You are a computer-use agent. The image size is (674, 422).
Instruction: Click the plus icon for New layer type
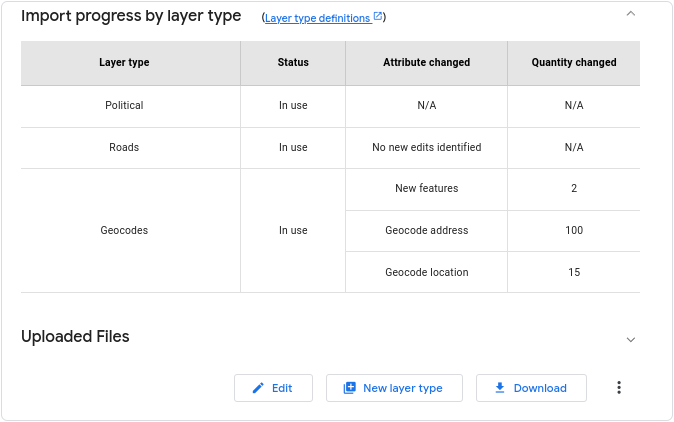(349, 388)
